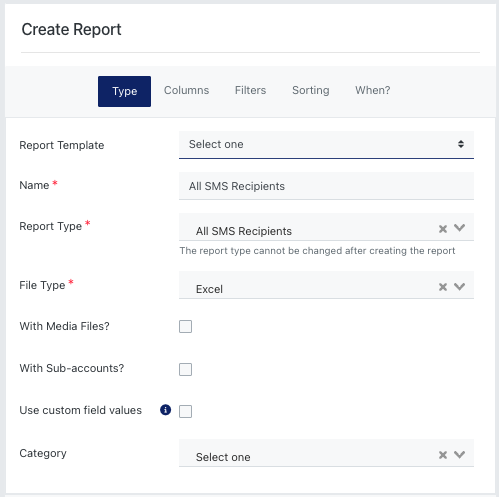Select the When? tab
499x497 pixels.
coord(373,90)
